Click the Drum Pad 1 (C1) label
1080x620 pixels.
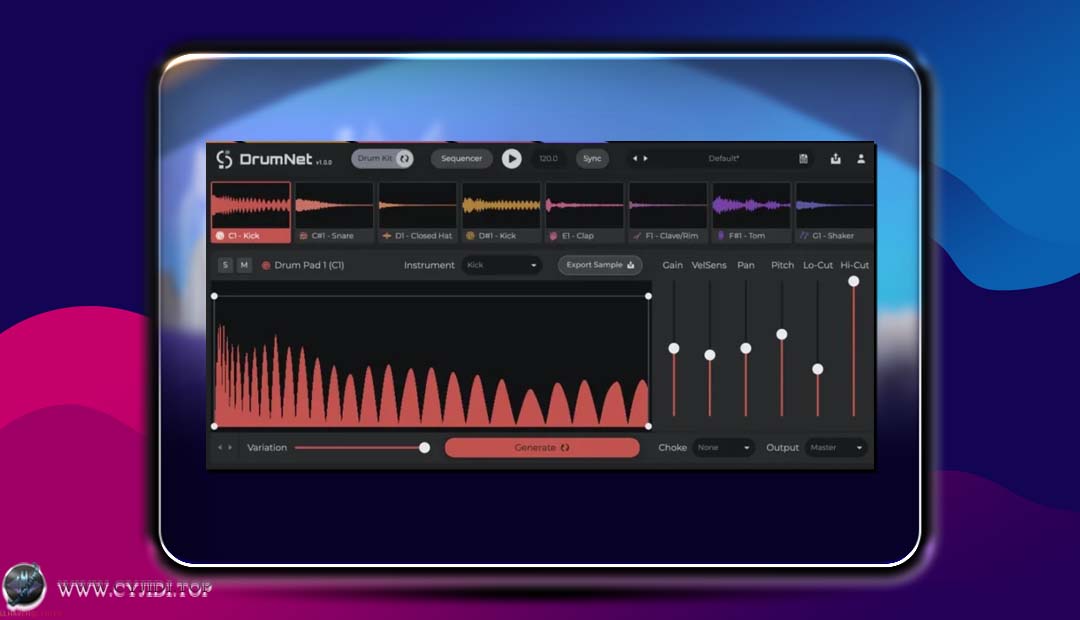coord(309,265)
